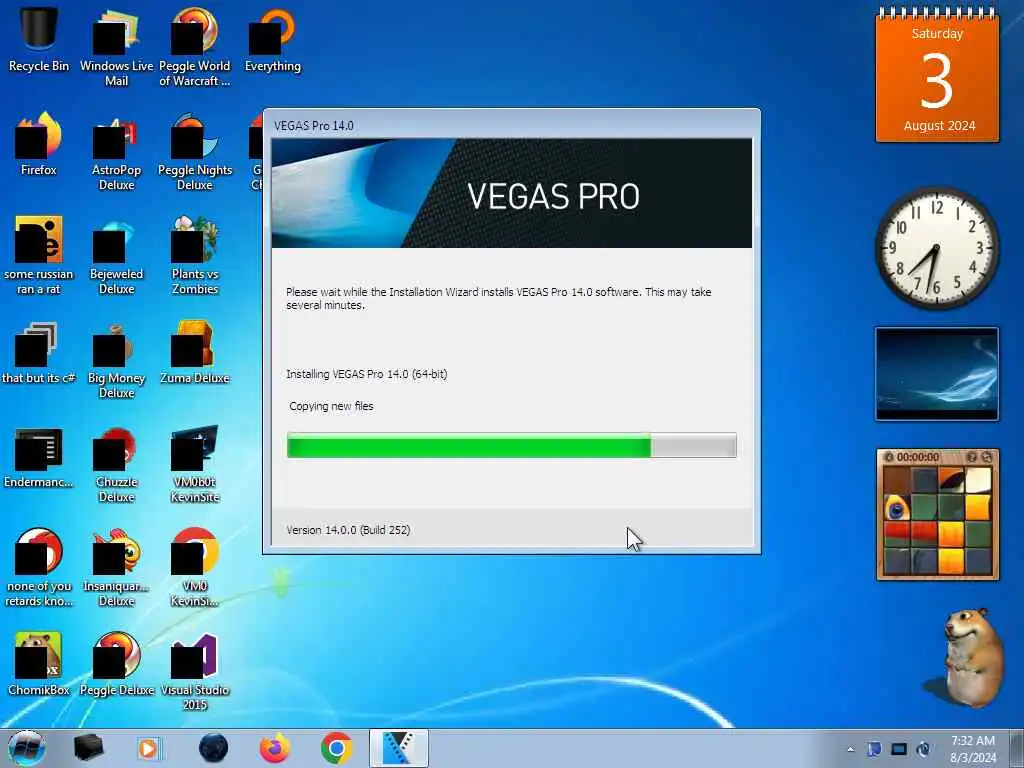
Task: Select the Peggle World of Warcraft icon
Action: tap(195, 46)
